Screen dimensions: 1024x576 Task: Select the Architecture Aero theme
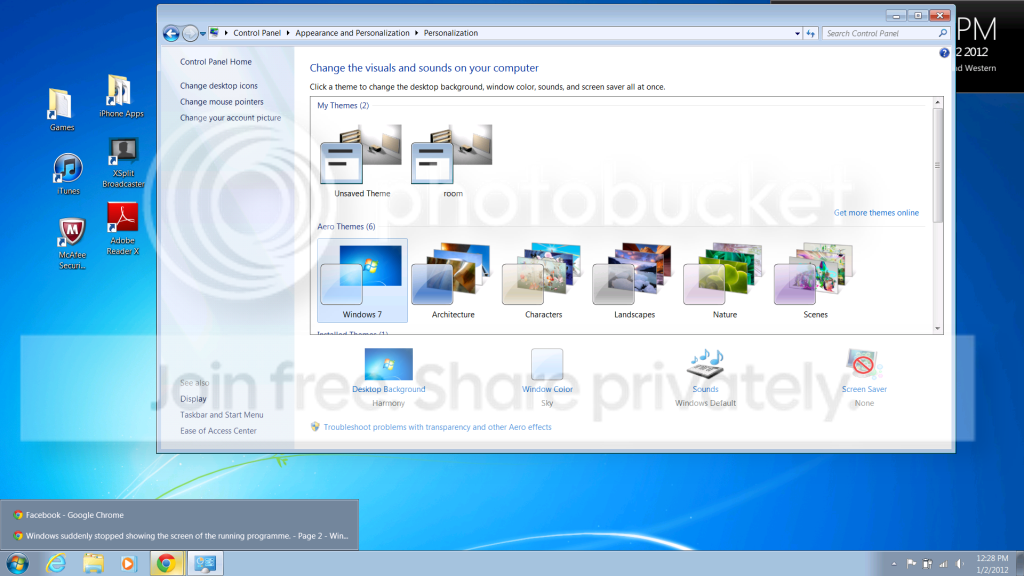pyautogui.click(x=453, y=280)
